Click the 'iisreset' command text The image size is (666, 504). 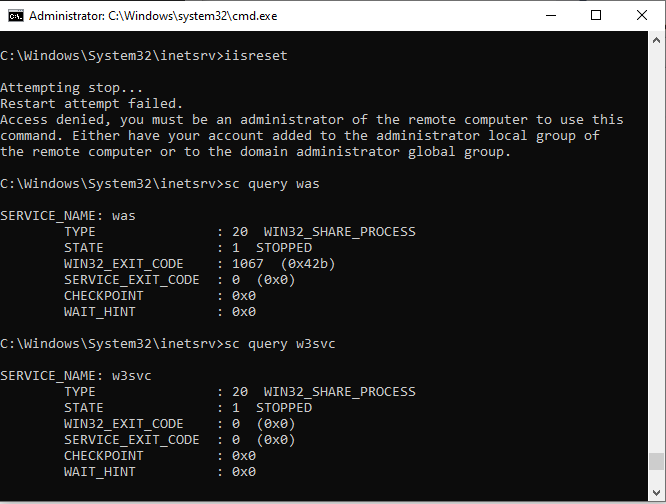[256, 56]
